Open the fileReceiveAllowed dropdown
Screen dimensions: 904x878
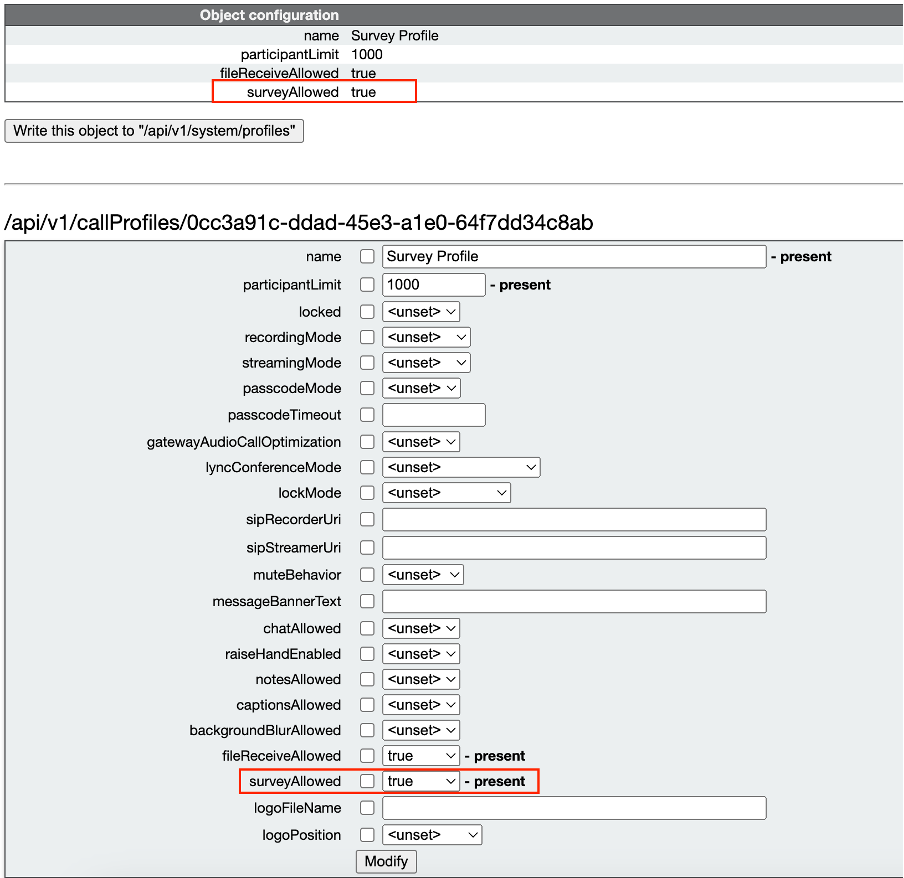pos(420,755)
